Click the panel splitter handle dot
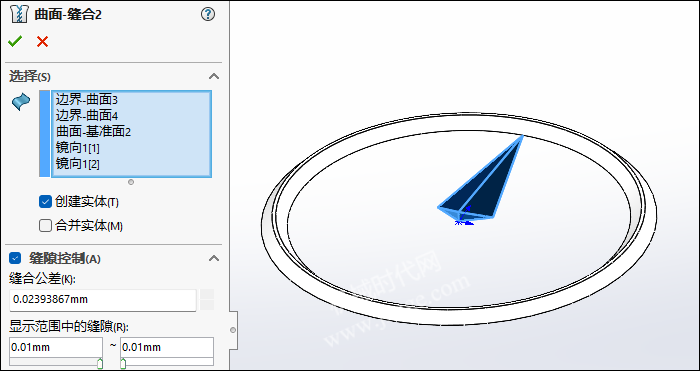Screen dimensions: 700x371 tap(233, 330)
